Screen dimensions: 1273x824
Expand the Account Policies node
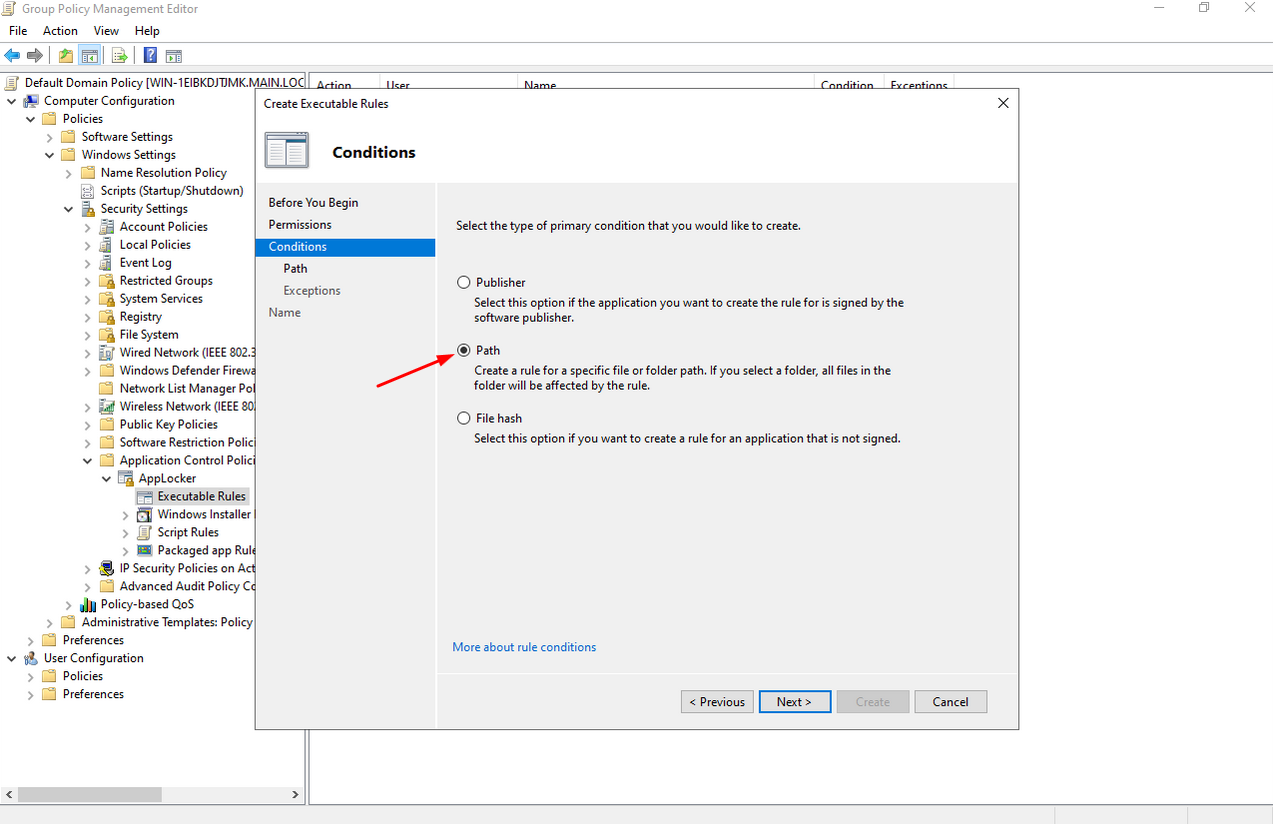click(87, 227)
